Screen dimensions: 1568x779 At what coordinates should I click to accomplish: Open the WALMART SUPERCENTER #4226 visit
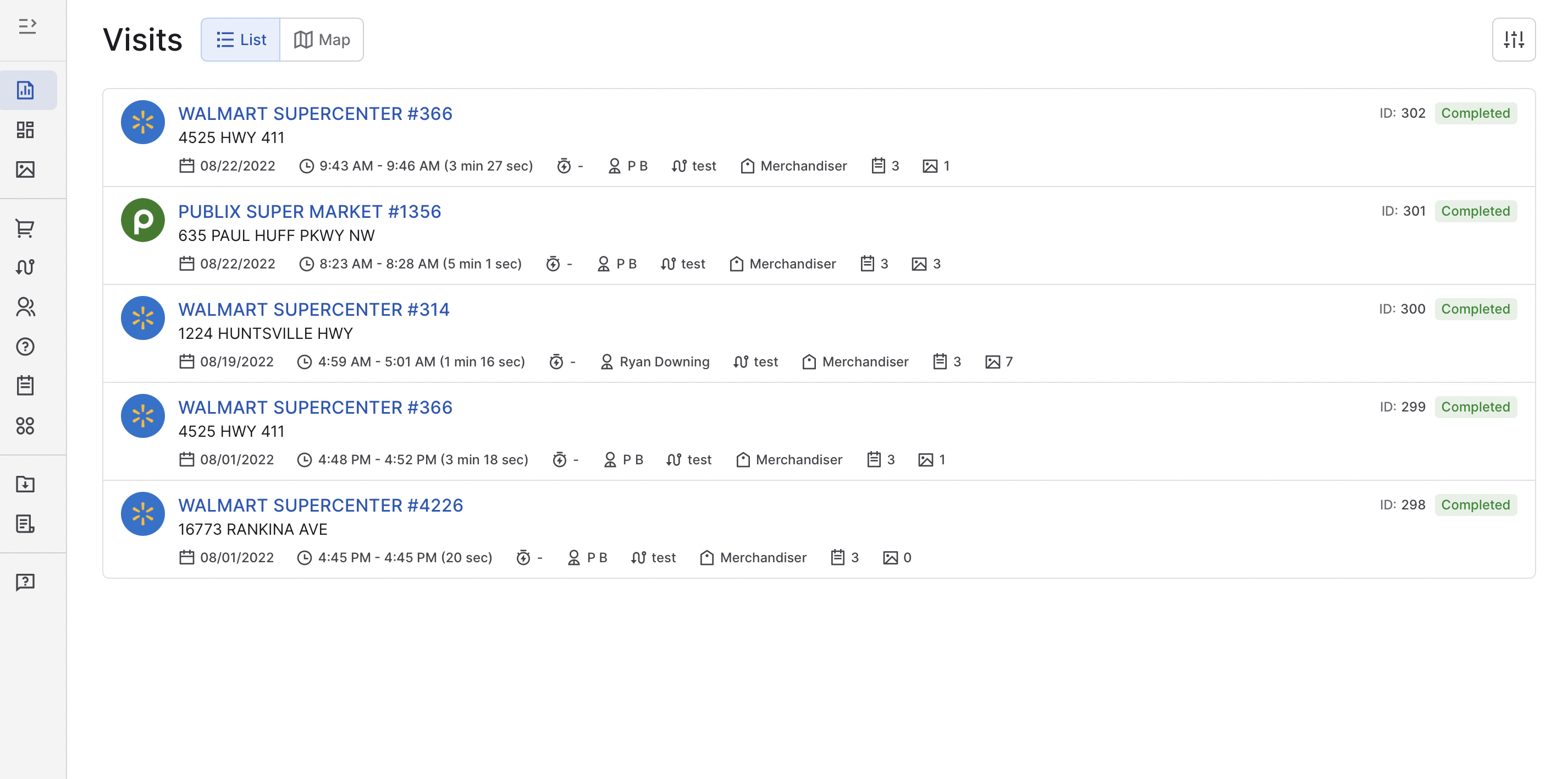click(x=320, y=505)
